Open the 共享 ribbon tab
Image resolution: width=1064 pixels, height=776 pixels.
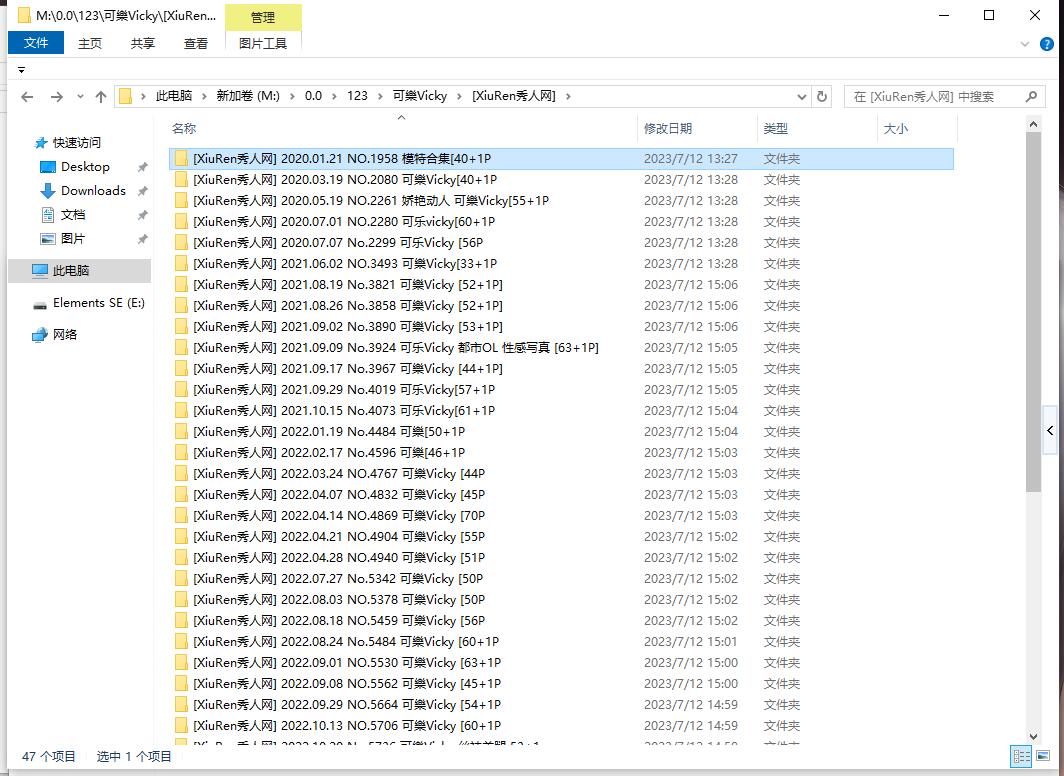coord(142,43)
